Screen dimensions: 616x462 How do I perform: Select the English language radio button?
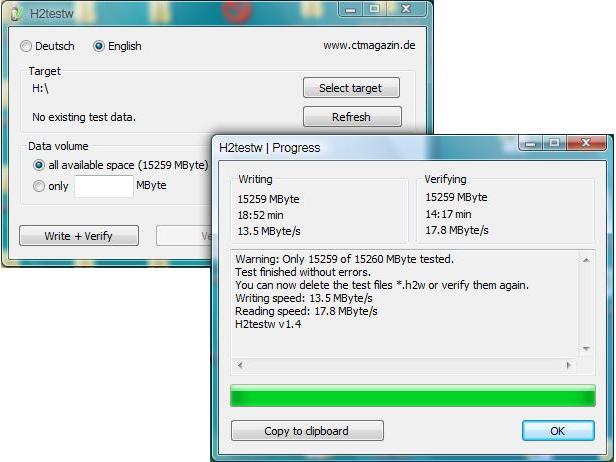pos(99,46)
